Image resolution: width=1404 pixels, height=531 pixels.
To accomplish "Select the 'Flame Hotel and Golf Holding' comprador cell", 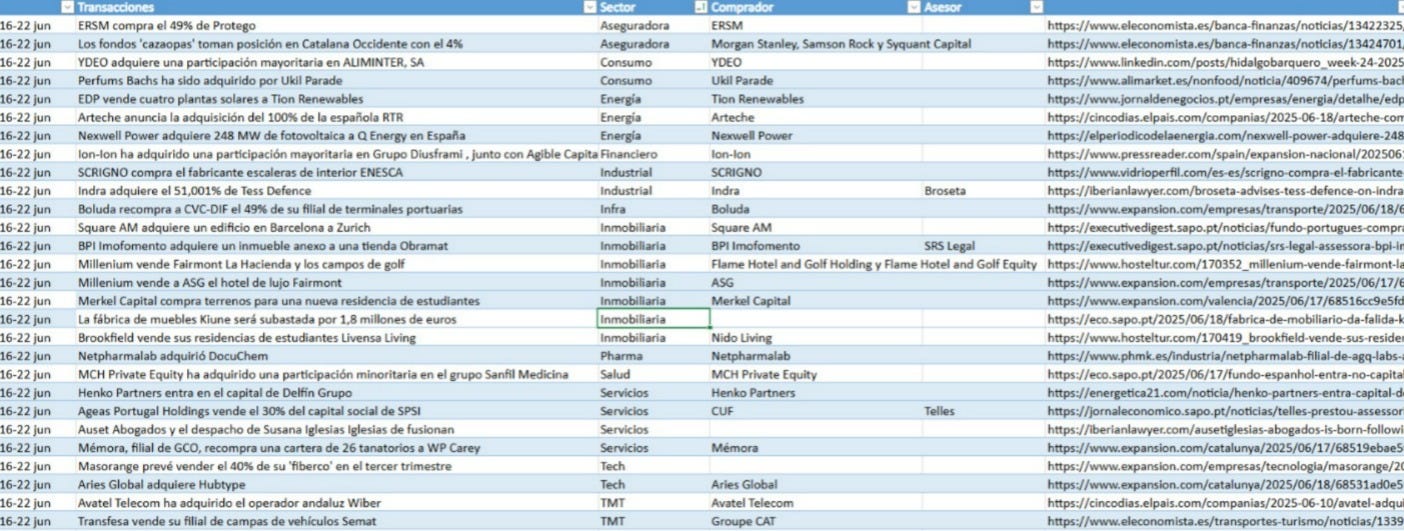I will 814,264.
